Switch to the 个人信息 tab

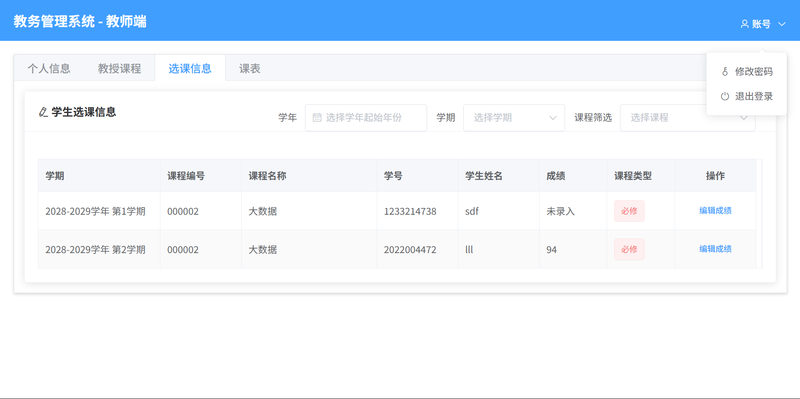coord(49,68)
